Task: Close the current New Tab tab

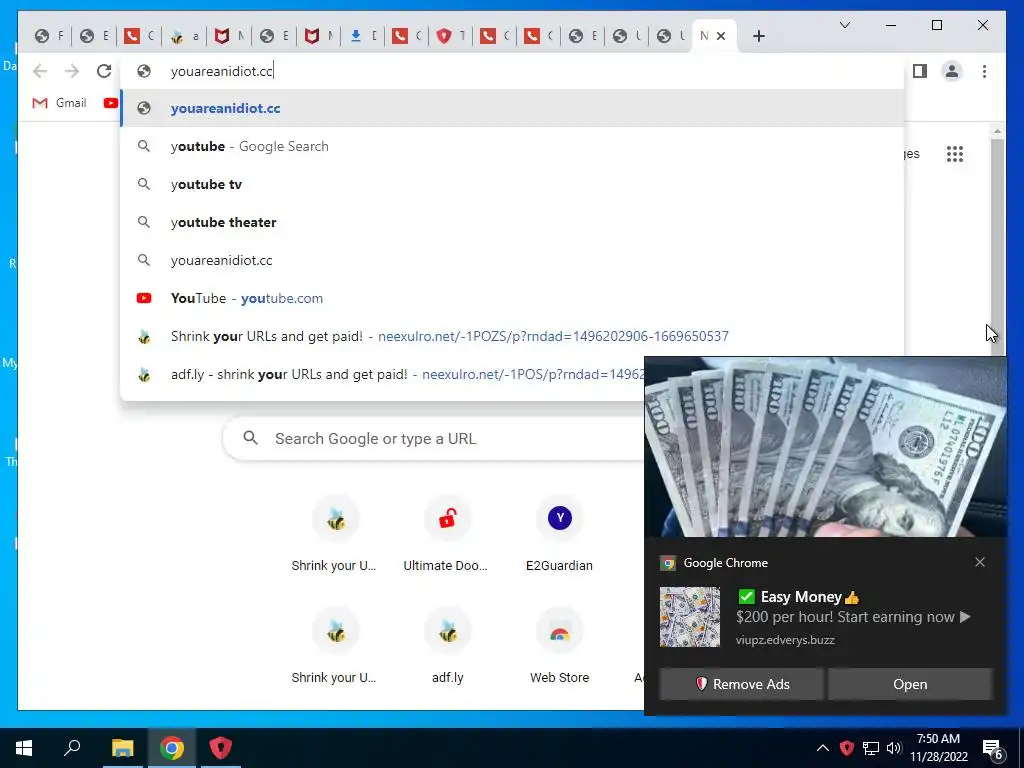Action: (x=721, y=36)
